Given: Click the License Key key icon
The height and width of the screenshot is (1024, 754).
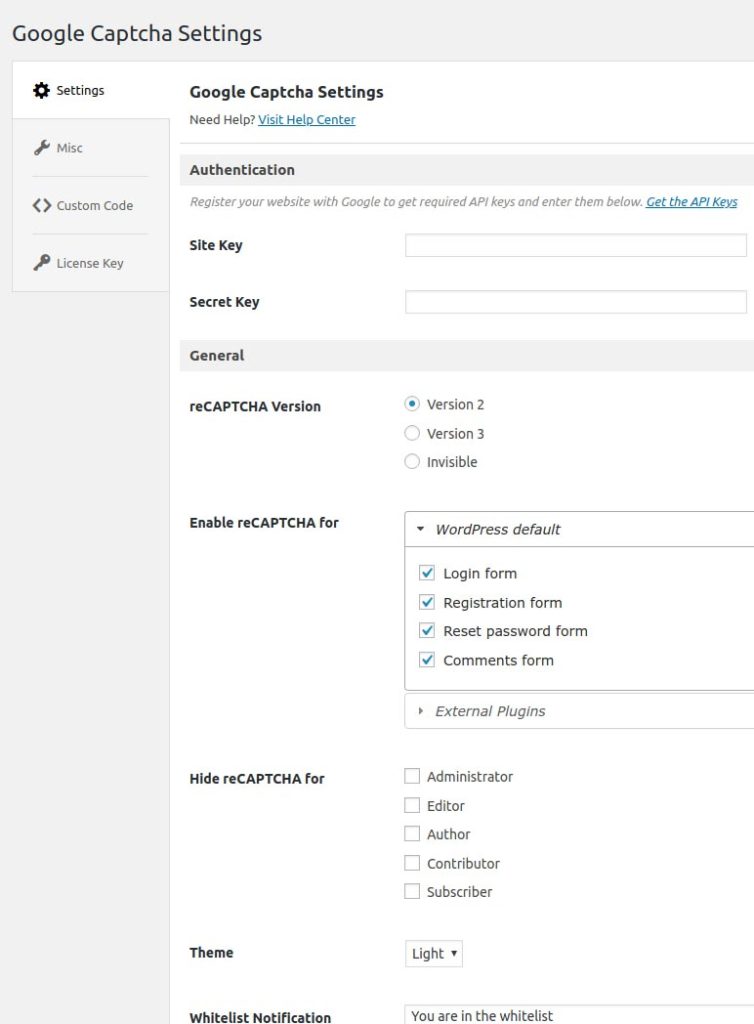Looking at the screenshot, I should (x=42, y=263).
